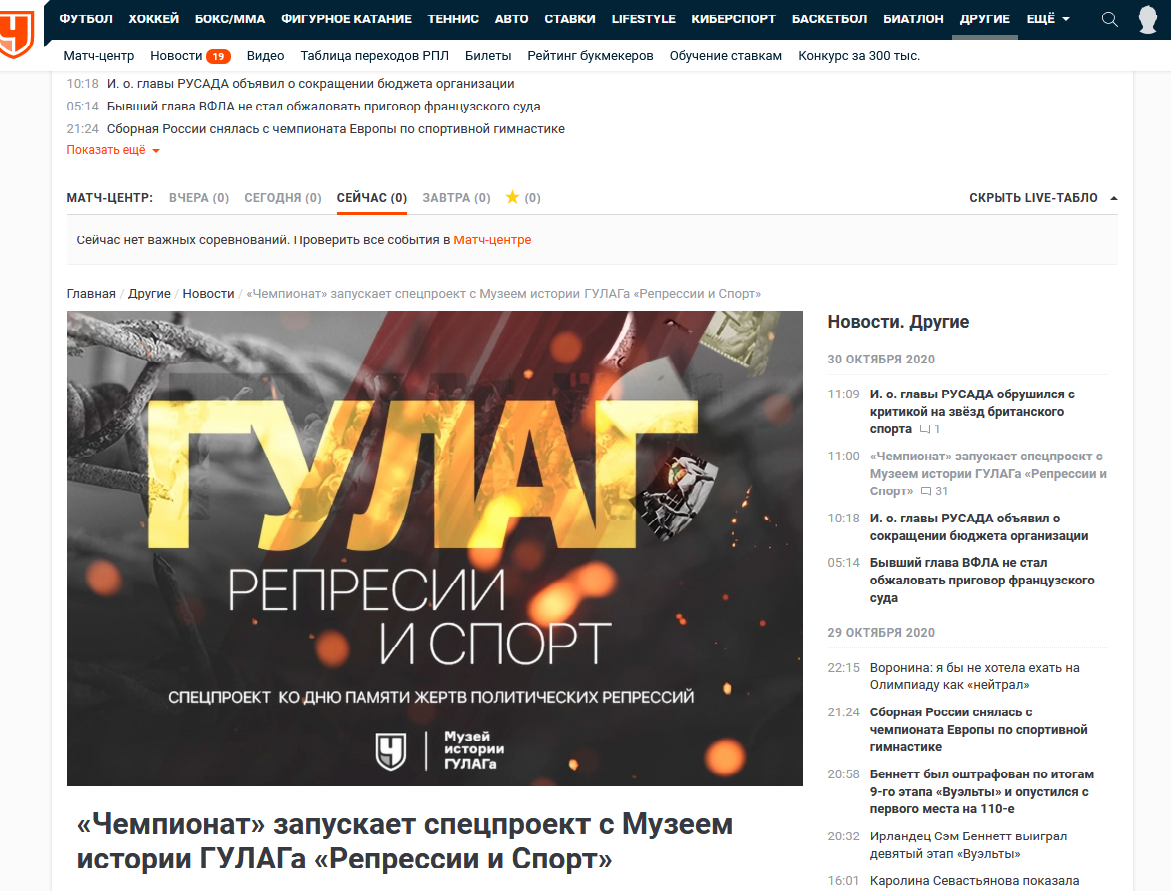1171x891 pixels.
Task: Open the 31 comments icon on GULAG news
Action: pos(934,491)
